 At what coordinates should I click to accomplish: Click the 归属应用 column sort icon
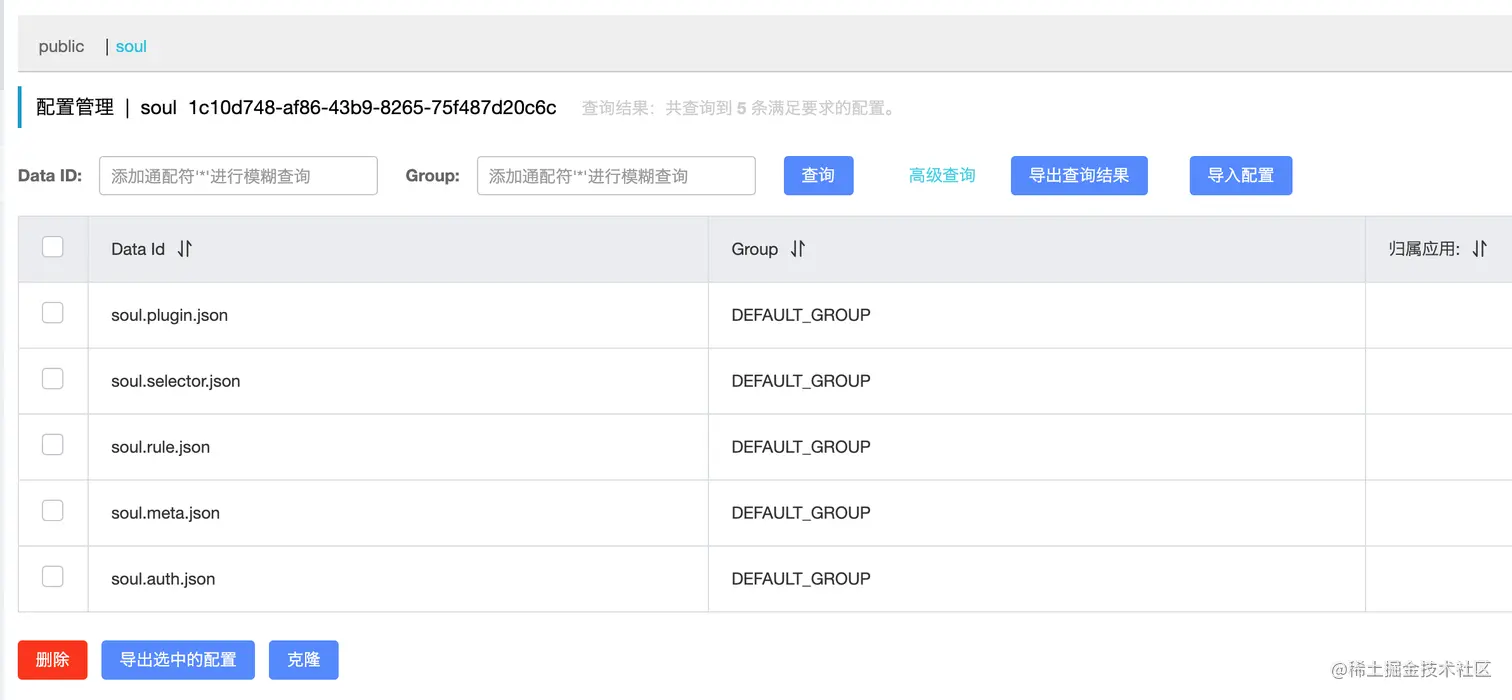[1479, 249]
